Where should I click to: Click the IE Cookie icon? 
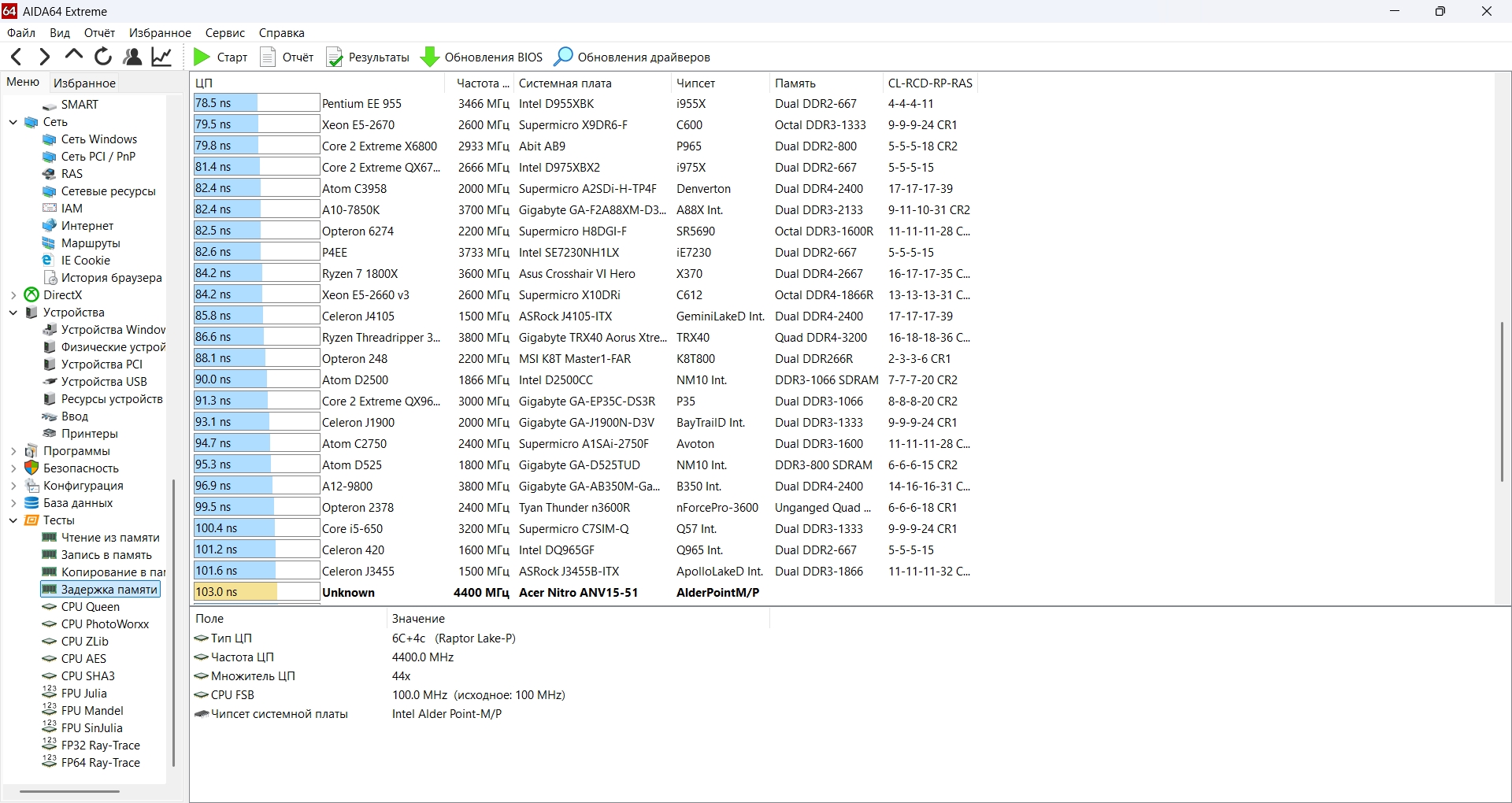point(50,261)
